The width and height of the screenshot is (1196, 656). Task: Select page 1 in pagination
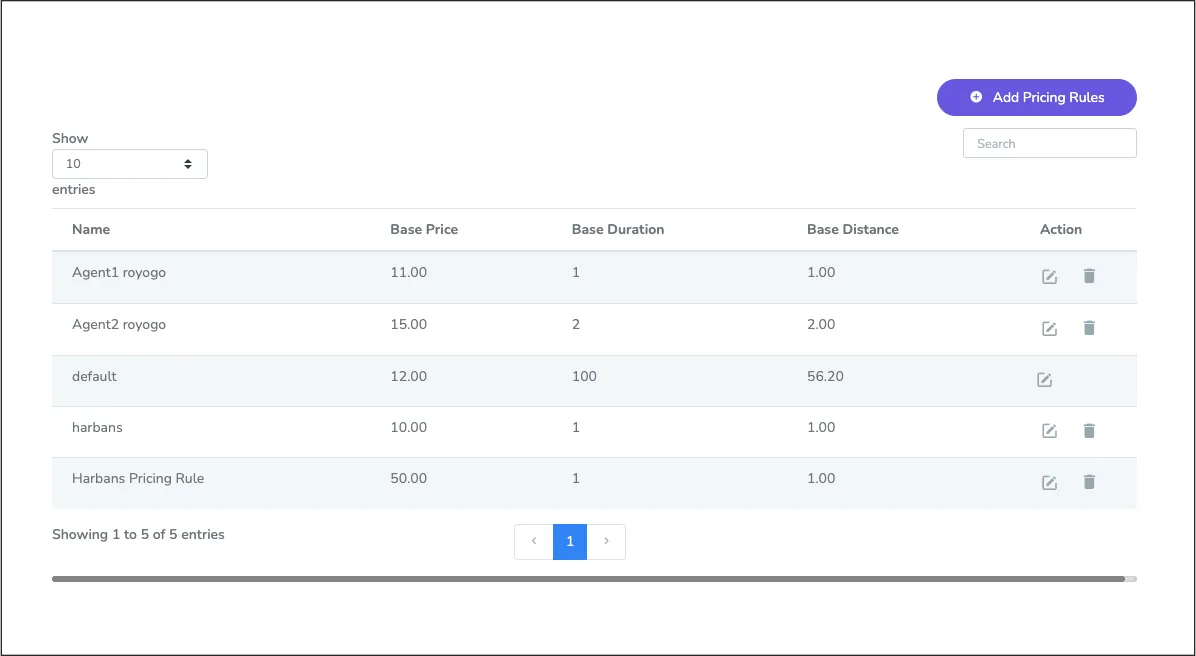click(x=570, y=541)
